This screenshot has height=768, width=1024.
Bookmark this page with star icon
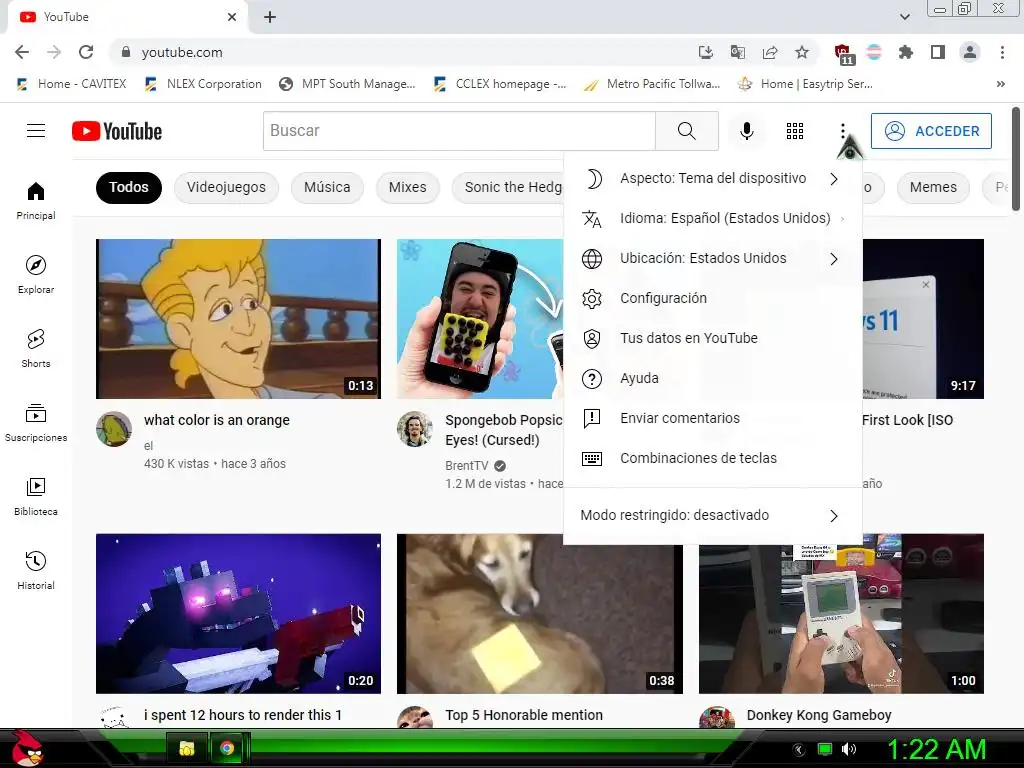[802, 52]
